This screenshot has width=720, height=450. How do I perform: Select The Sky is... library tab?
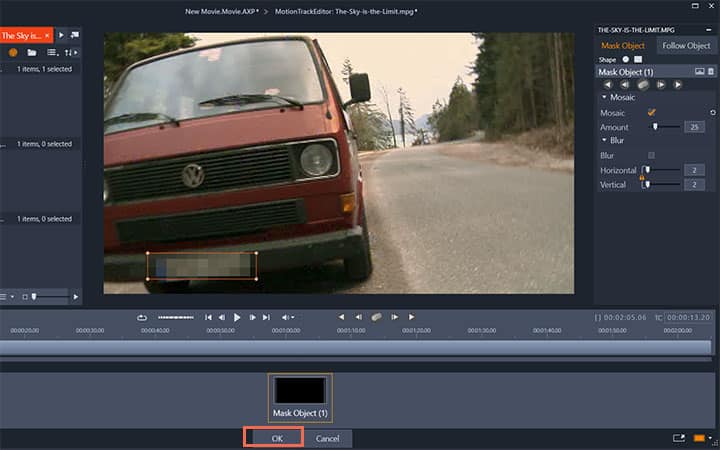click(21, 35)
